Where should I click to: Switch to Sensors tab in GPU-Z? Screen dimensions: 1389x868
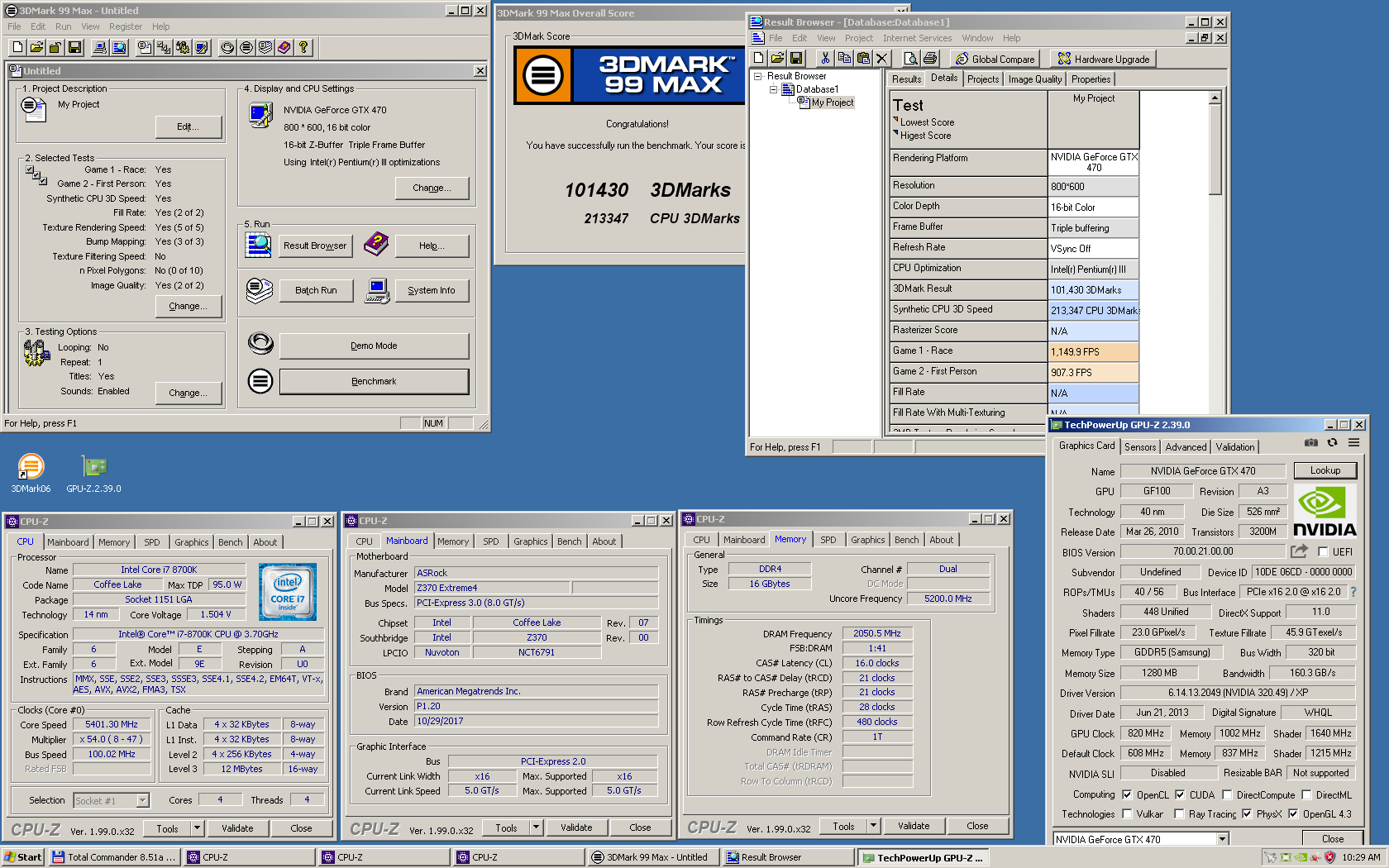click(1140, 447)
